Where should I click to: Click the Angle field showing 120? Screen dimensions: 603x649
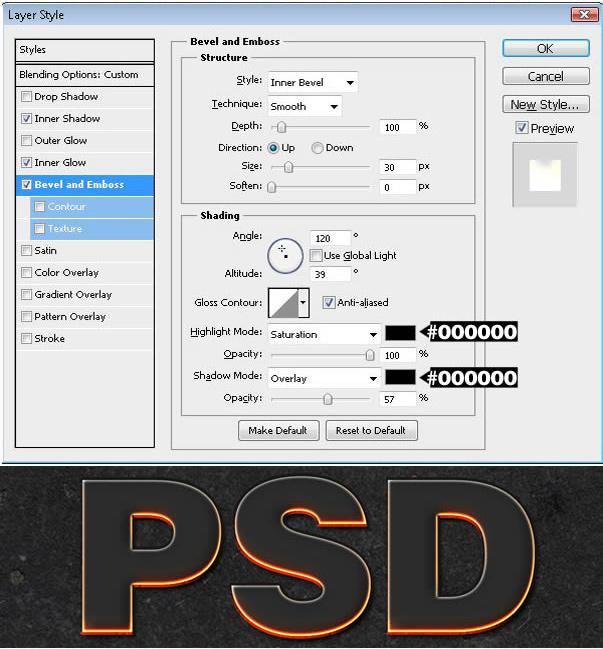coord(330,238)
